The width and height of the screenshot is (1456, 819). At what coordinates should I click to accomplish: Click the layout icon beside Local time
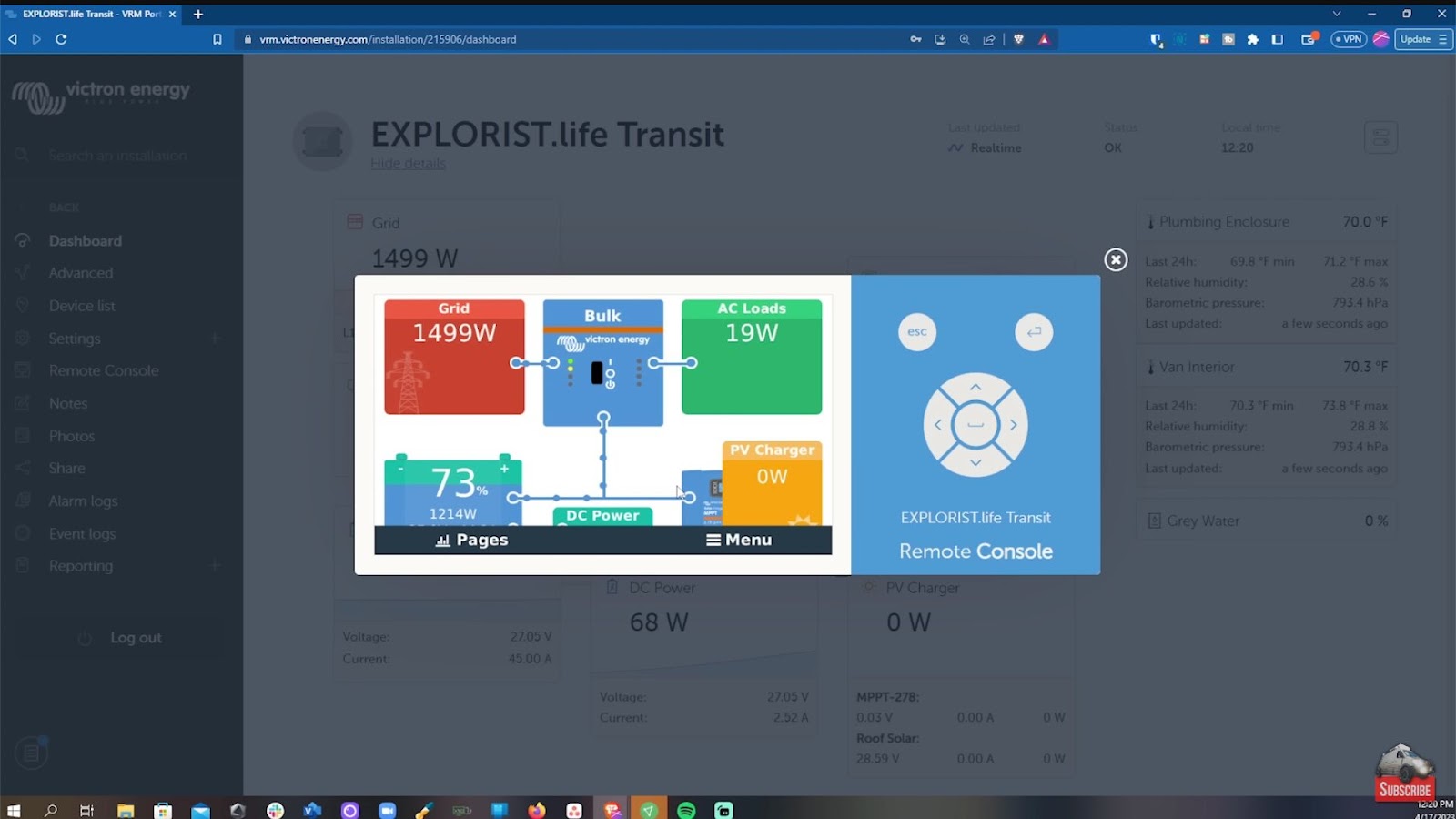[1380, 137]
